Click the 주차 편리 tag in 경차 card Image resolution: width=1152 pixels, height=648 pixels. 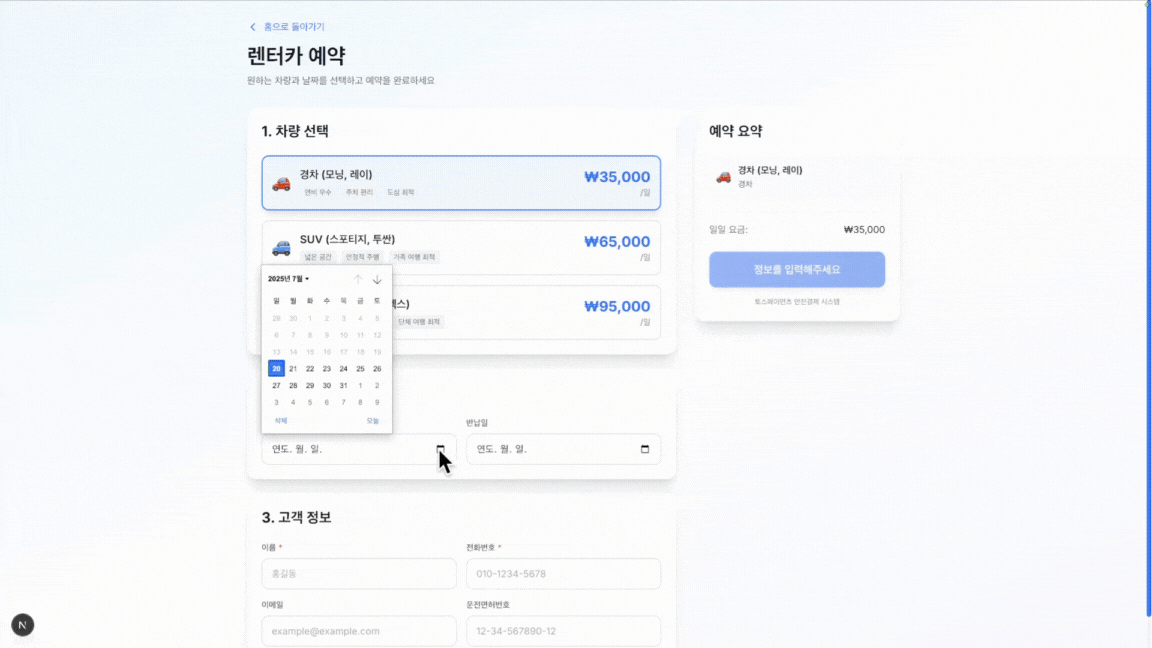[x=359, y=192]
